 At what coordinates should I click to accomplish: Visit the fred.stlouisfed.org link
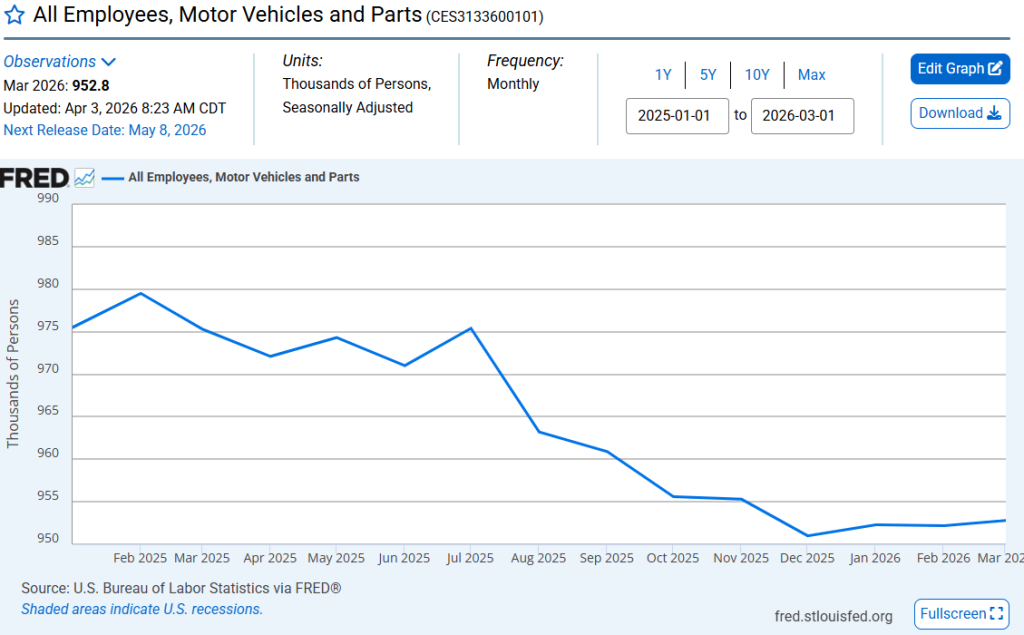pos(833,616)
